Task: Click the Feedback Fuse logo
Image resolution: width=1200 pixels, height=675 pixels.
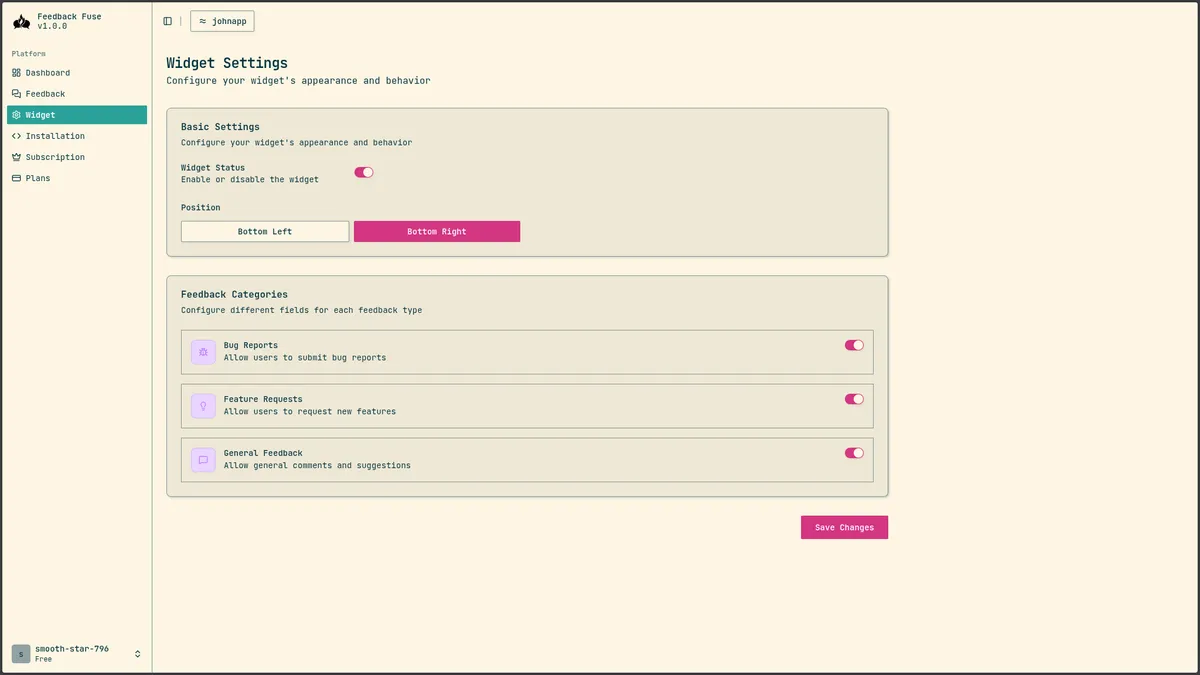Action: click(21, 21)
